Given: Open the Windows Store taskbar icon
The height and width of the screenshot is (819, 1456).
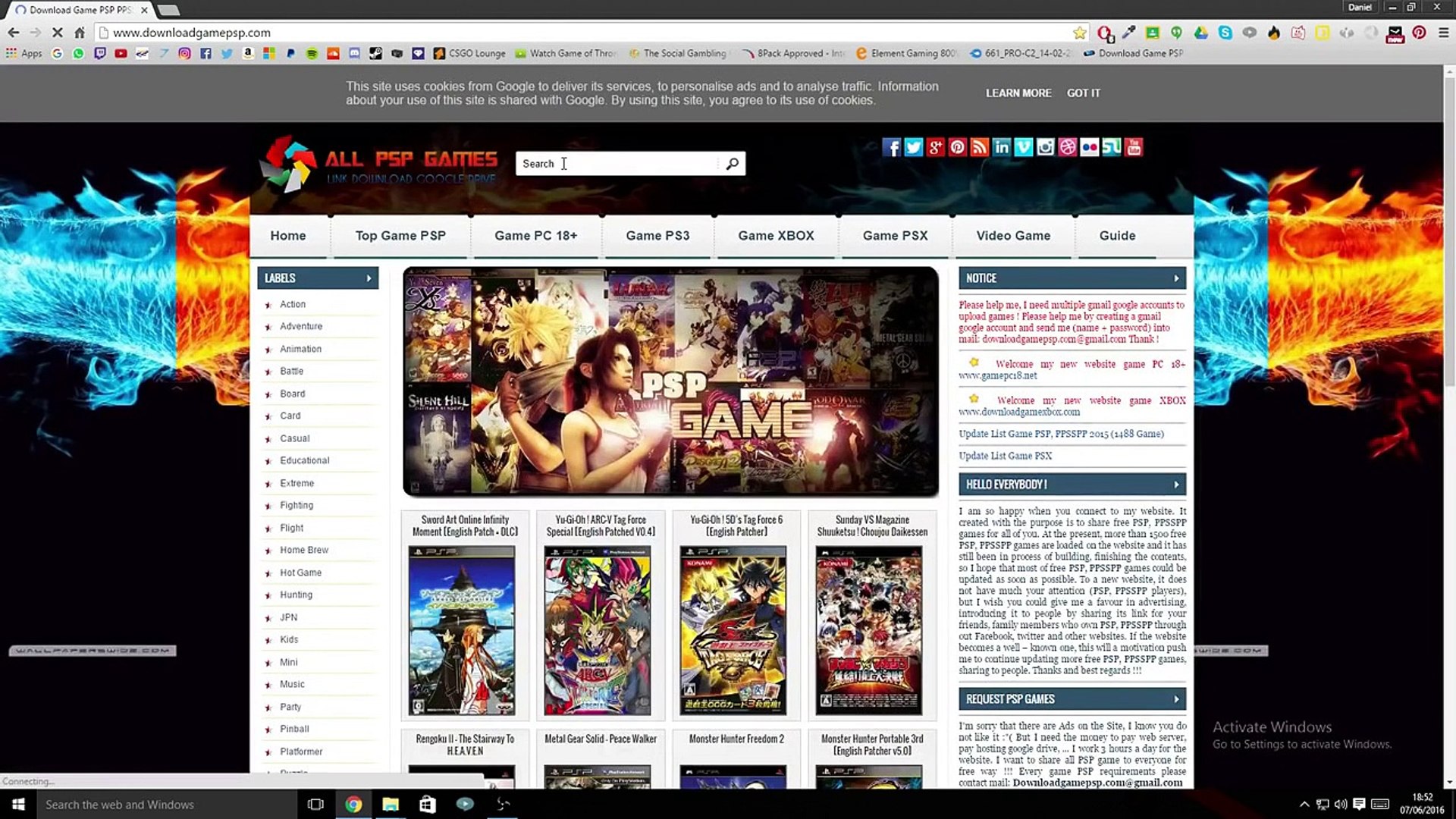Looking at the screenshot, I should 428,805.
